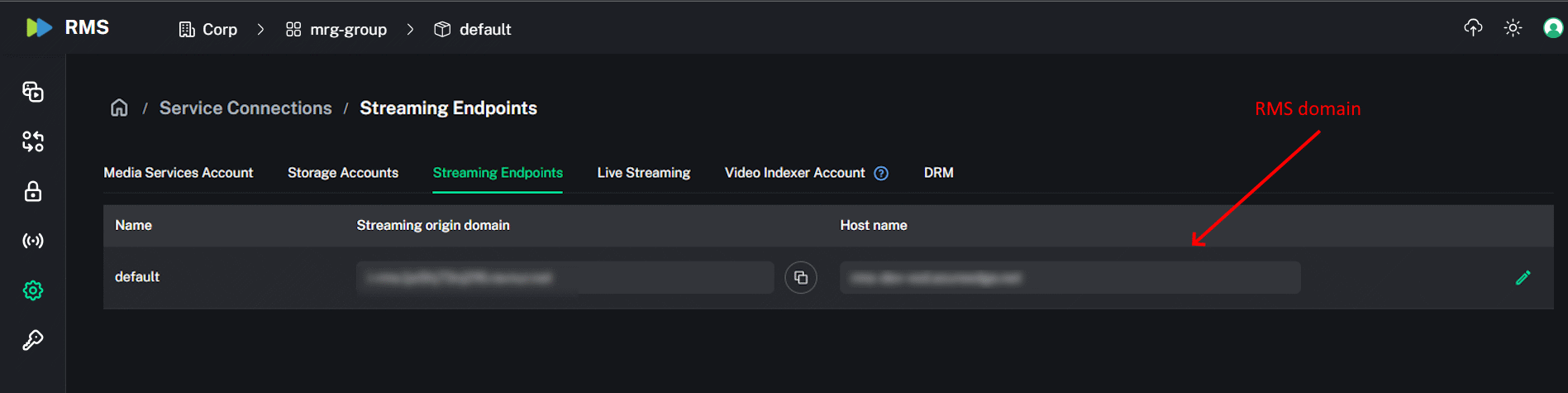
Task: Click the cloud upload icon
Action: coord(1473,27)
